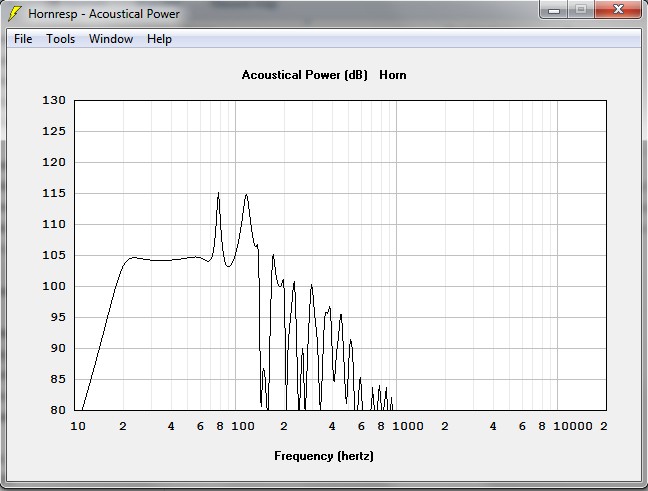Click the 125 dB axis label
This screenshot has height=491, width=648.
click(54, 131)
